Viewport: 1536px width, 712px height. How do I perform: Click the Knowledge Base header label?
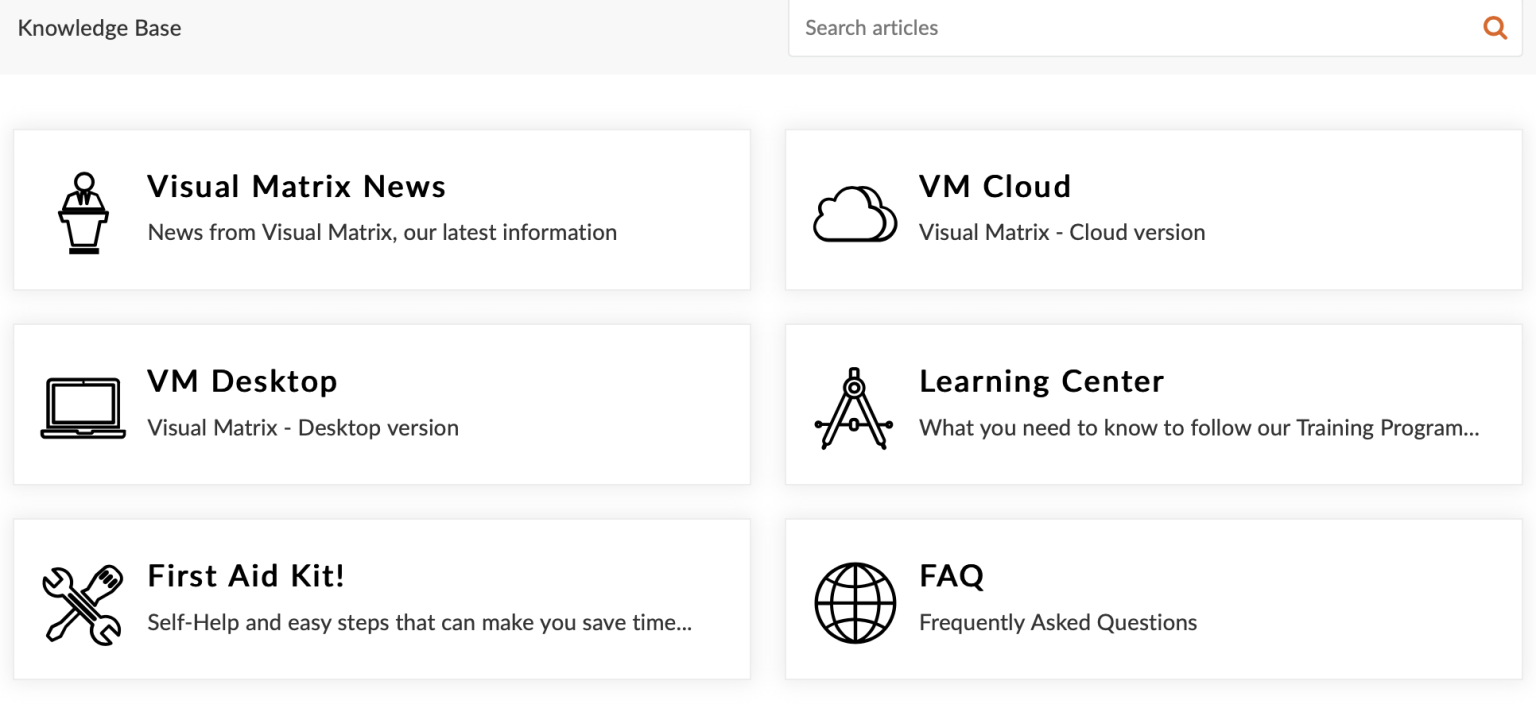pyautogui.click(x=100, y=28)
